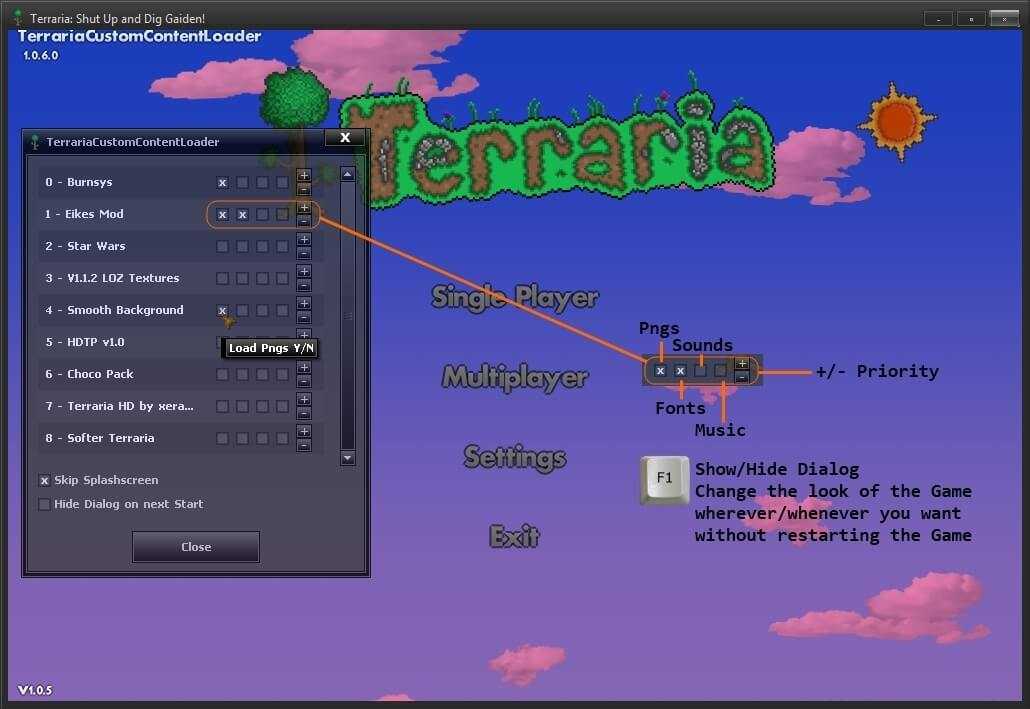Click the tree icon in Terraria window title
Image resolution: width=1030 pixels, height=709 pixels.
tap(18, 17)
